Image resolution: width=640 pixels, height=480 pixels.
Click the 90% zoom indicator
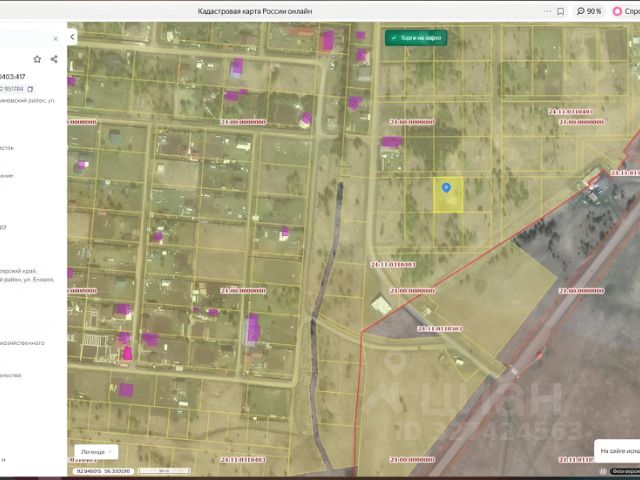589,11
